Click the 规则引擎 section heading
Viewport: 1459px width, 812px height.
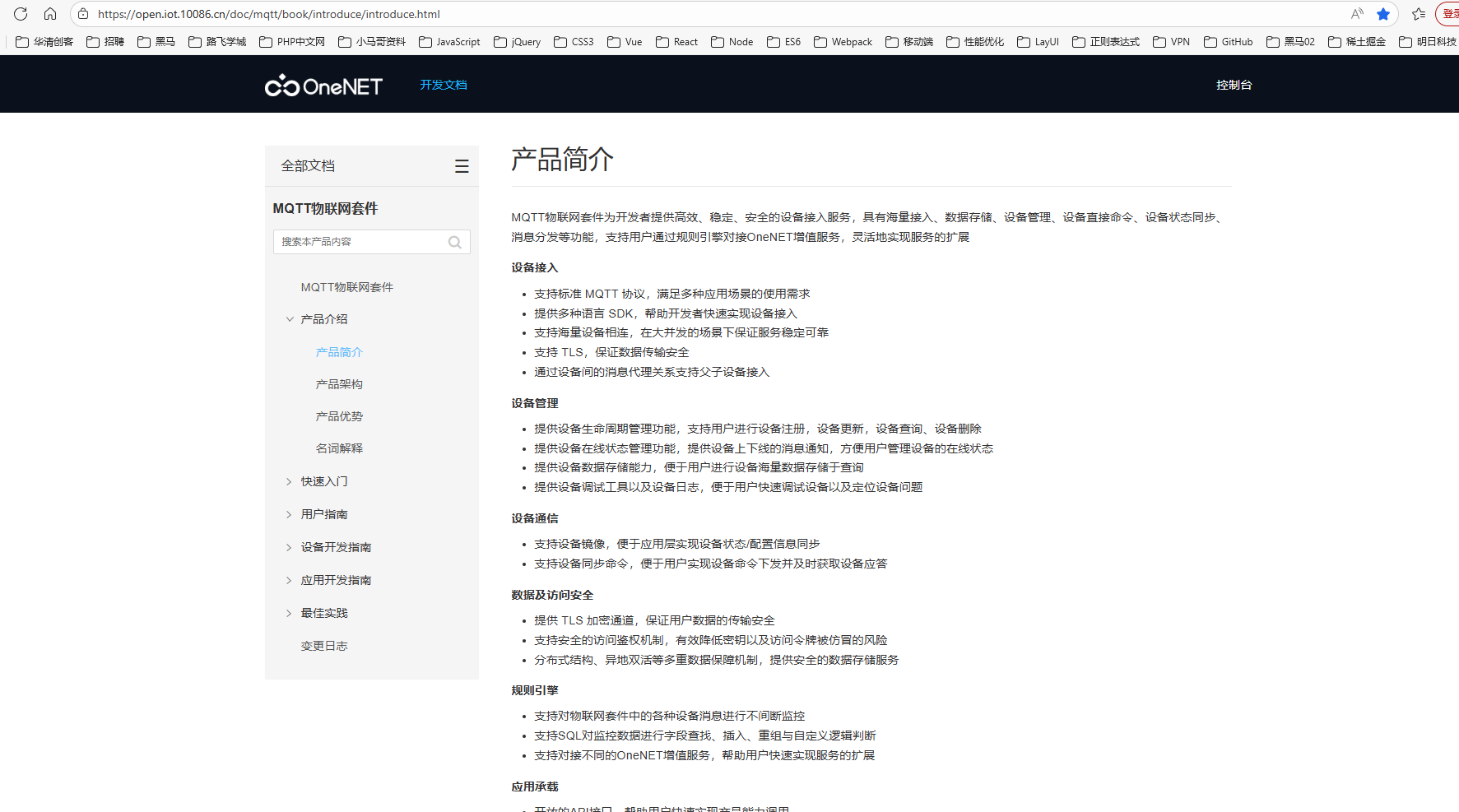coord(534,690)
